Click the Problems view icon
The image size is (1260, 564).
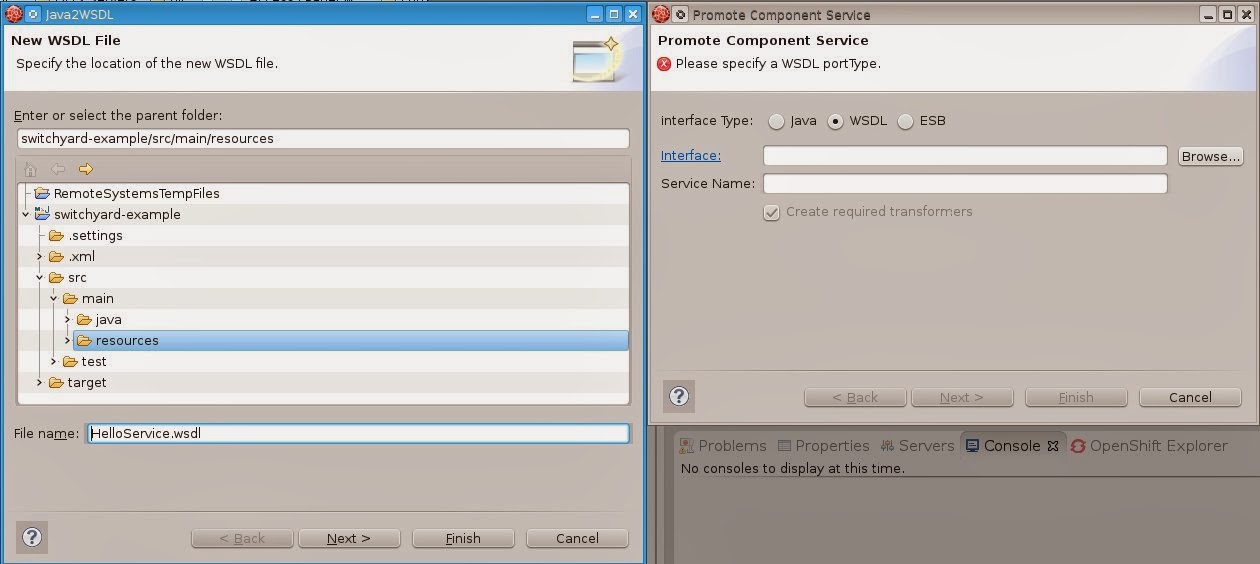687,446
